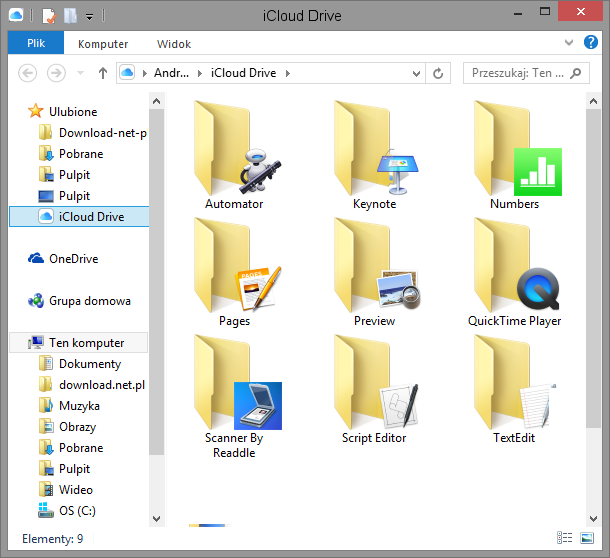
Task: Switch to large icons view in status bar
Action: tap(587, 538)
